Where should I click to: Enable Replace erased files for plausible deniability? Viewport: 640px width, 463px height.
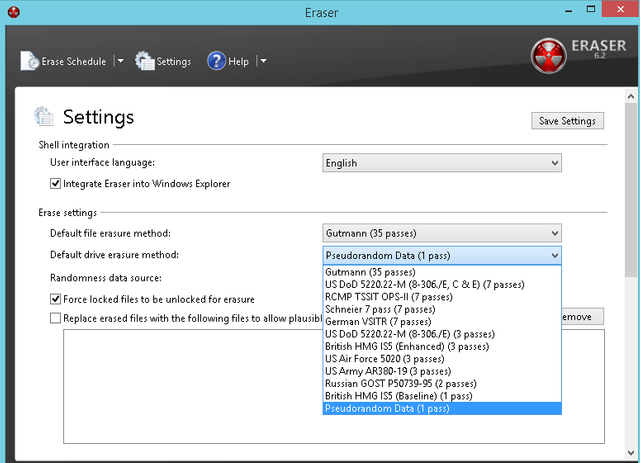click(x=56, y=318)
